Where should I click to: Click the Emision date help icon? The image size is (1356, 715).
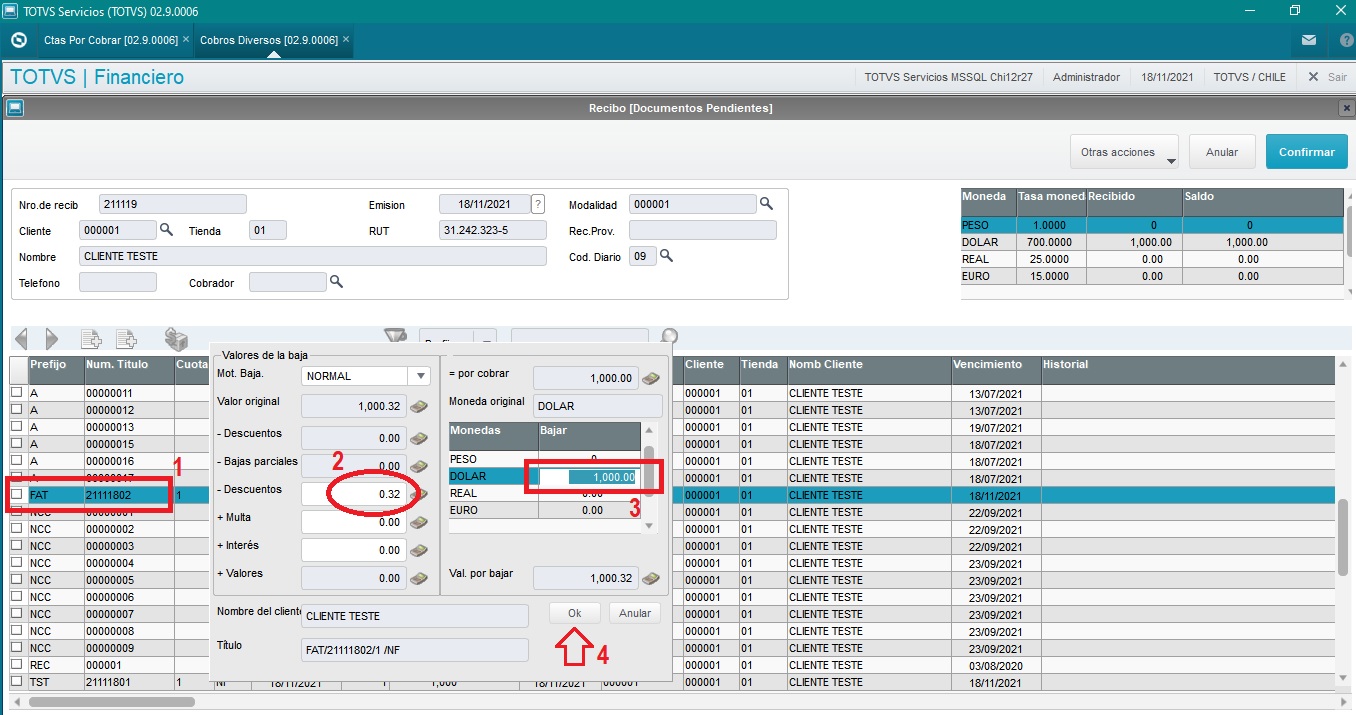pos(538,204)
